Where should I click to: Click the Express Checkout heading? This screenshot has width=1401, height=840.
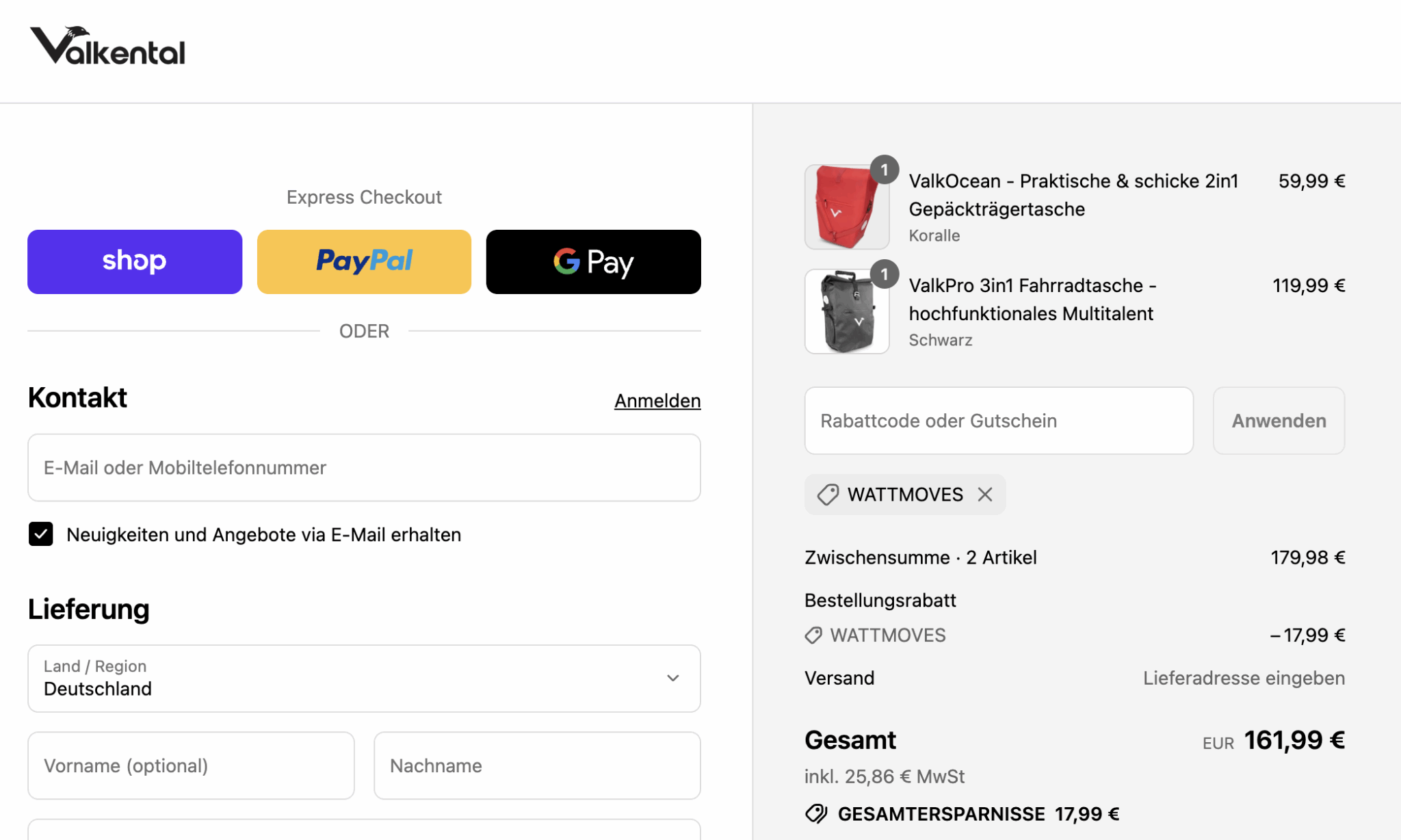pos(364,197)
